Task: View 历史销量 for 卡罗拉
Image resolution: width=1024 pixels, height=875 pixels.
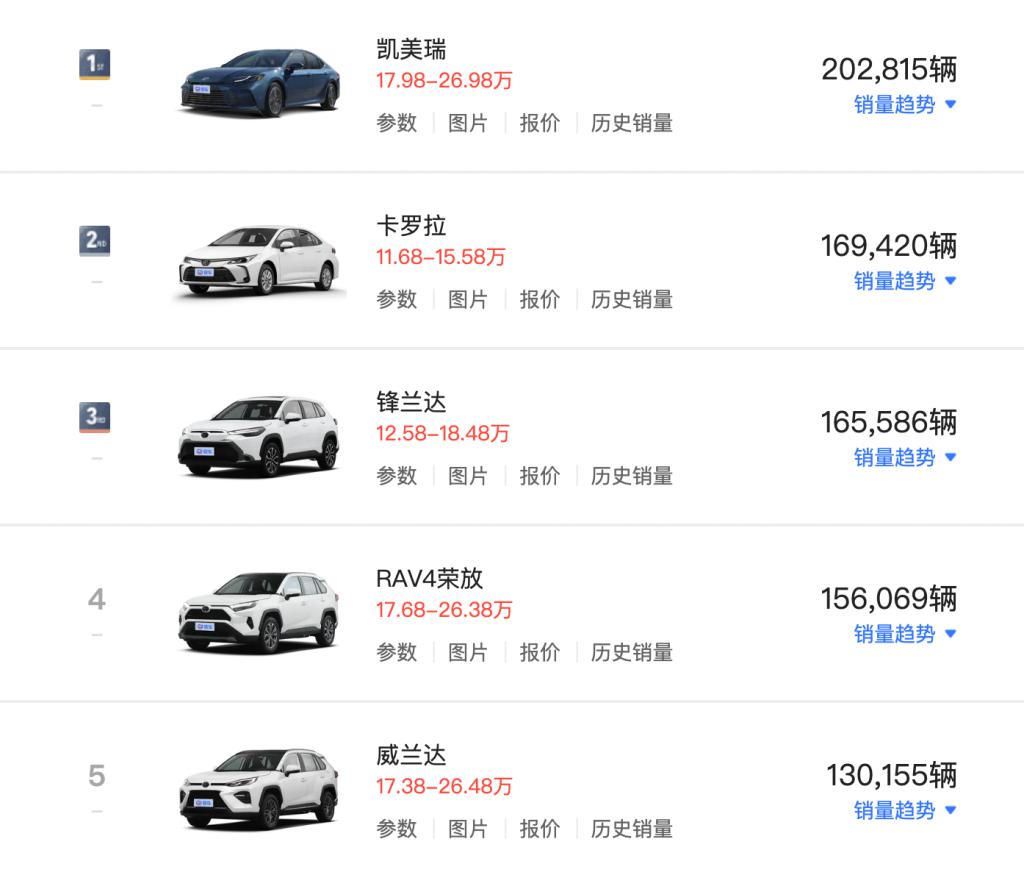Action: coord(631,299)
